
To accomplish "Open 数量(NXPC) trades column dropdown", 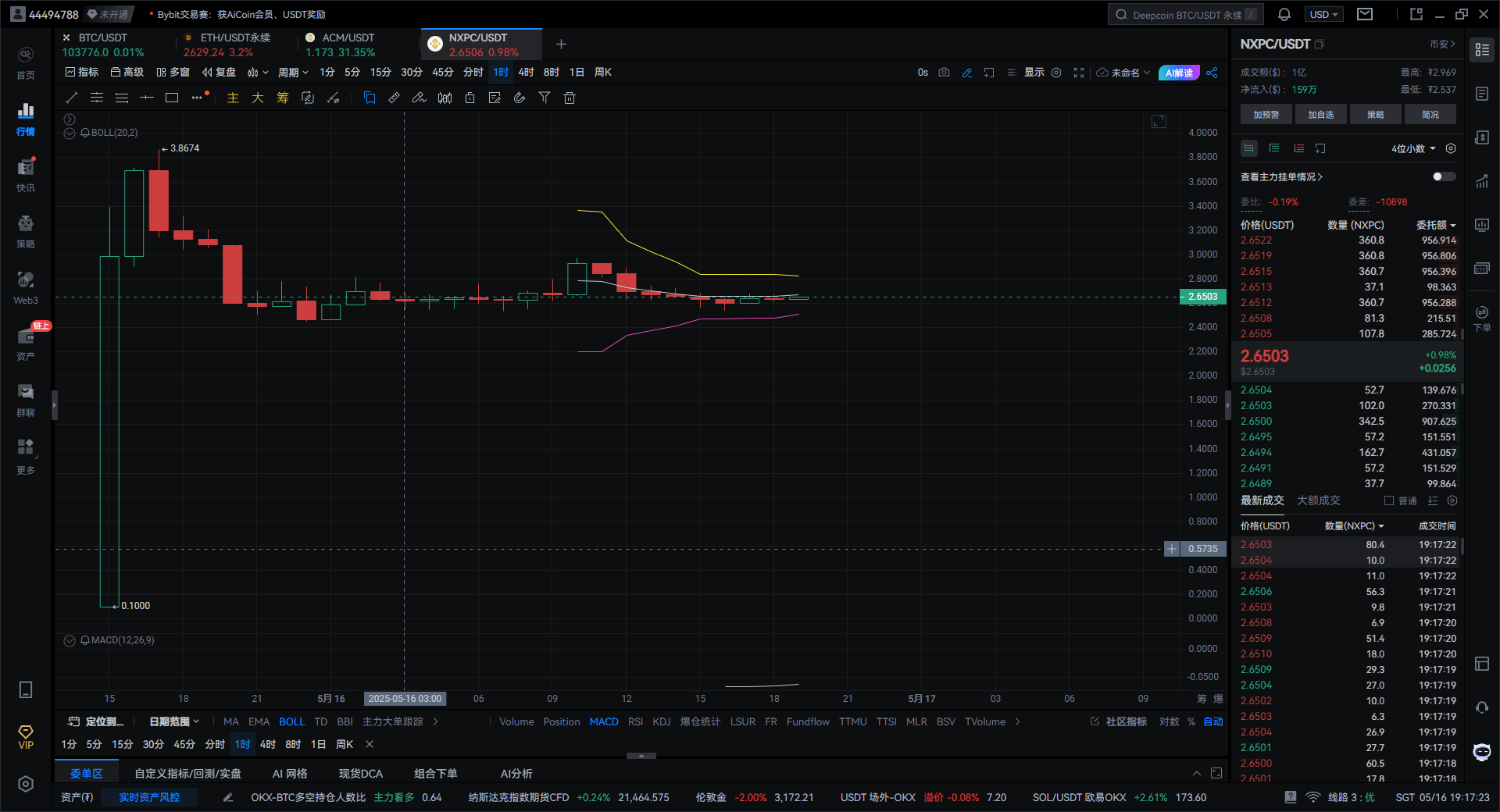I will pos(1354,525).
